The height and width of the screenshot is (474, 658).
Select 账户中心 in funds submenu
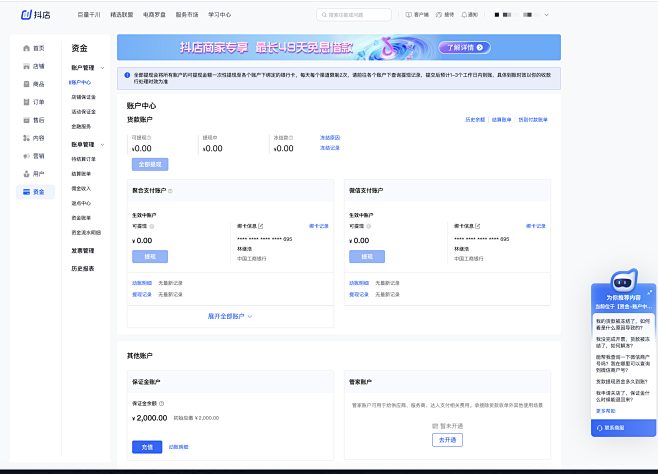point(80,83)
